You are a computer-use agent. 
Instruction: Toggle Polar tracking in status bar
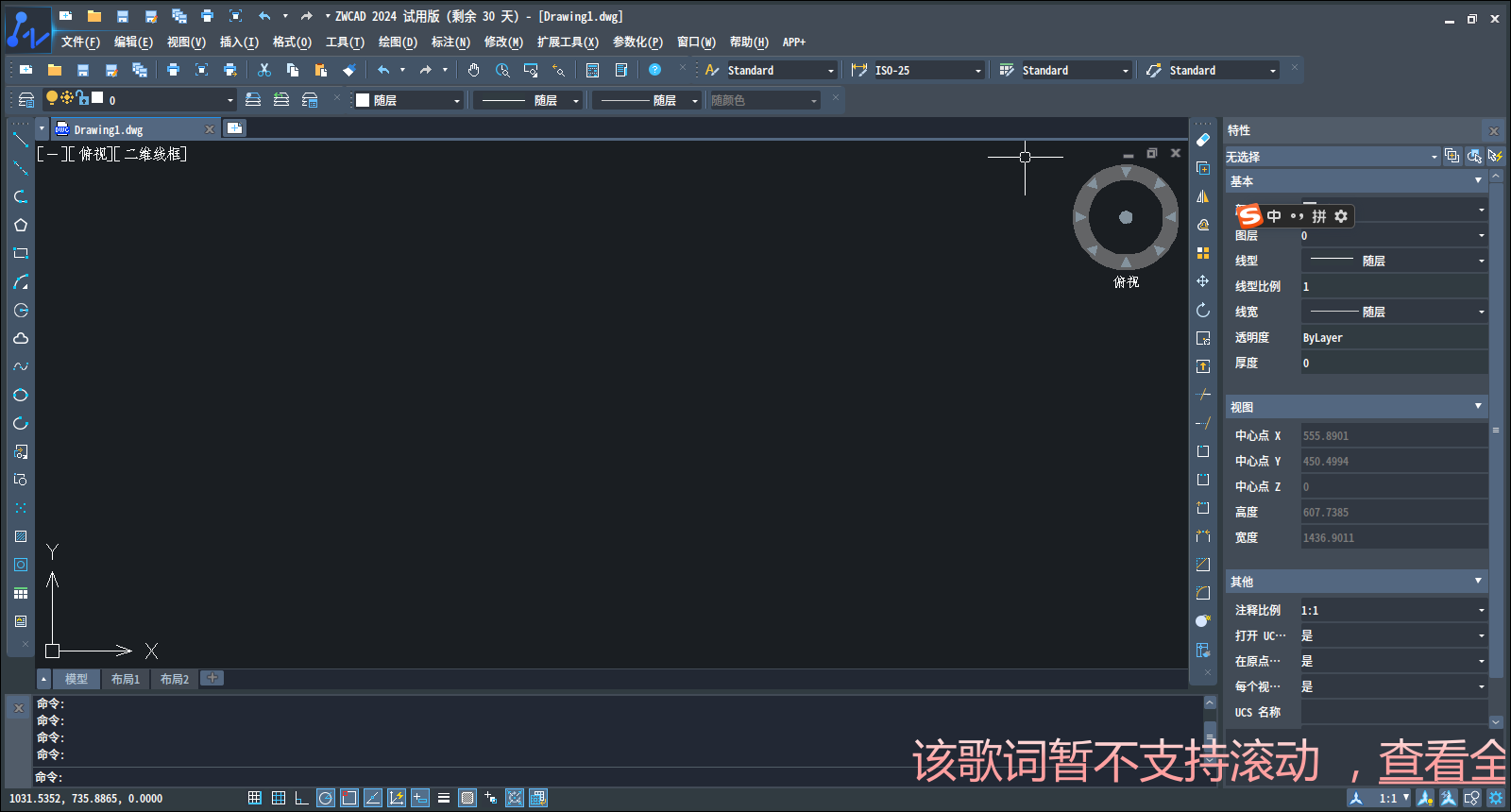[x=326, y=798]
